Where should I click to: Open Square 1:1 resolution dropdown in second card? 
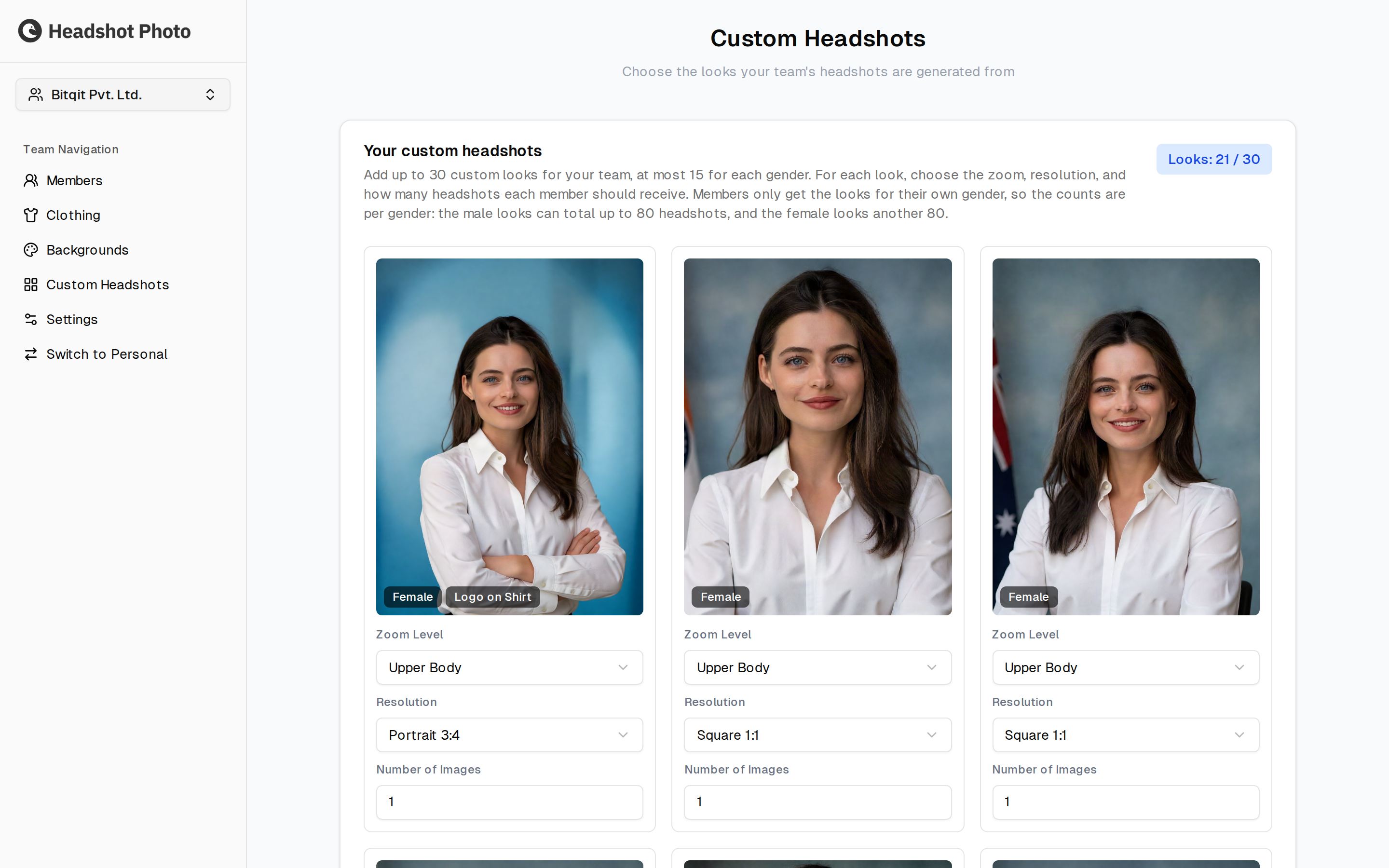click(817, 735)
